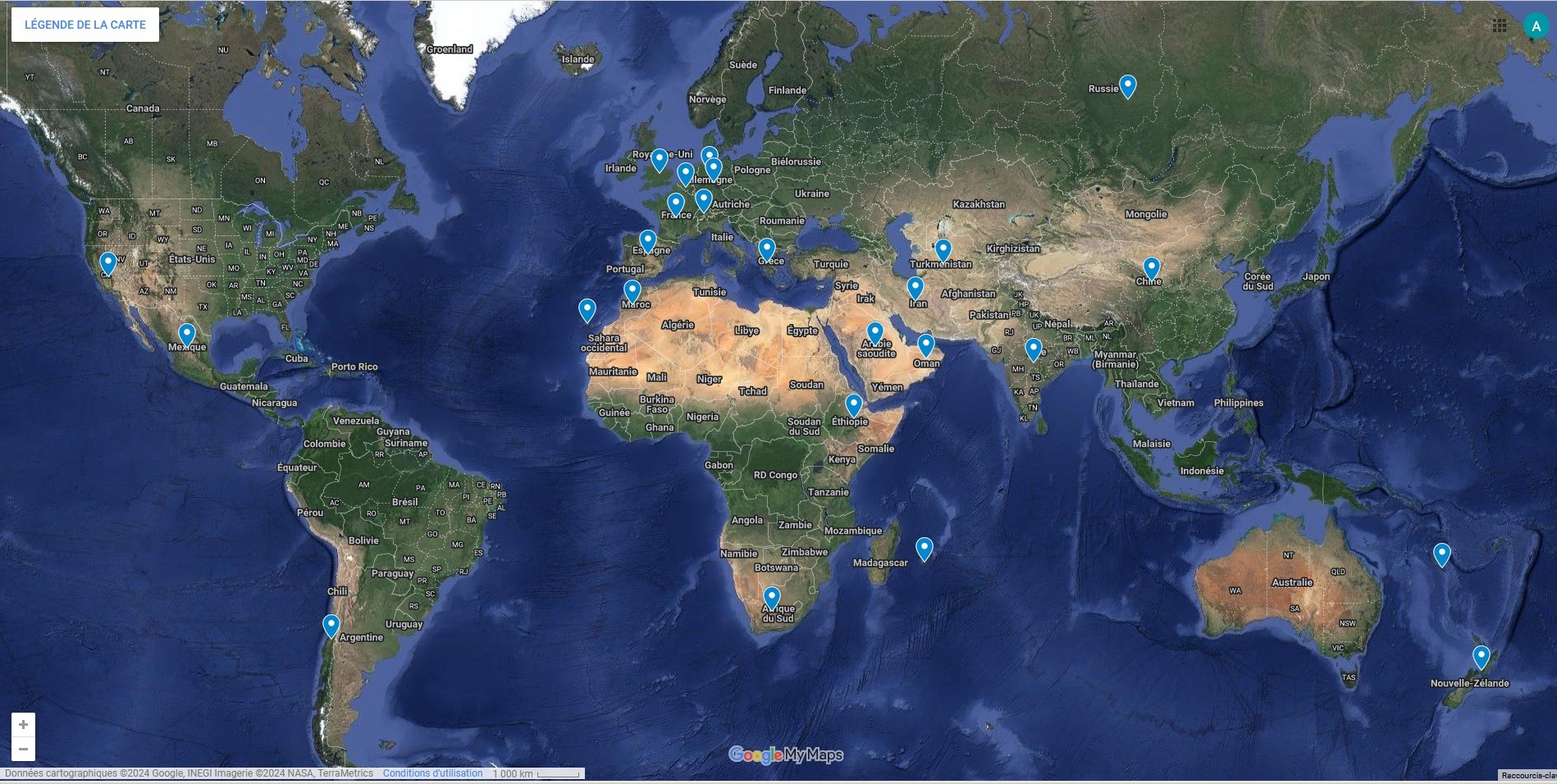Open the account avatar labeled A
Image resolution: width=1557 pixels, height=784 pixels.
point(1536,25)
